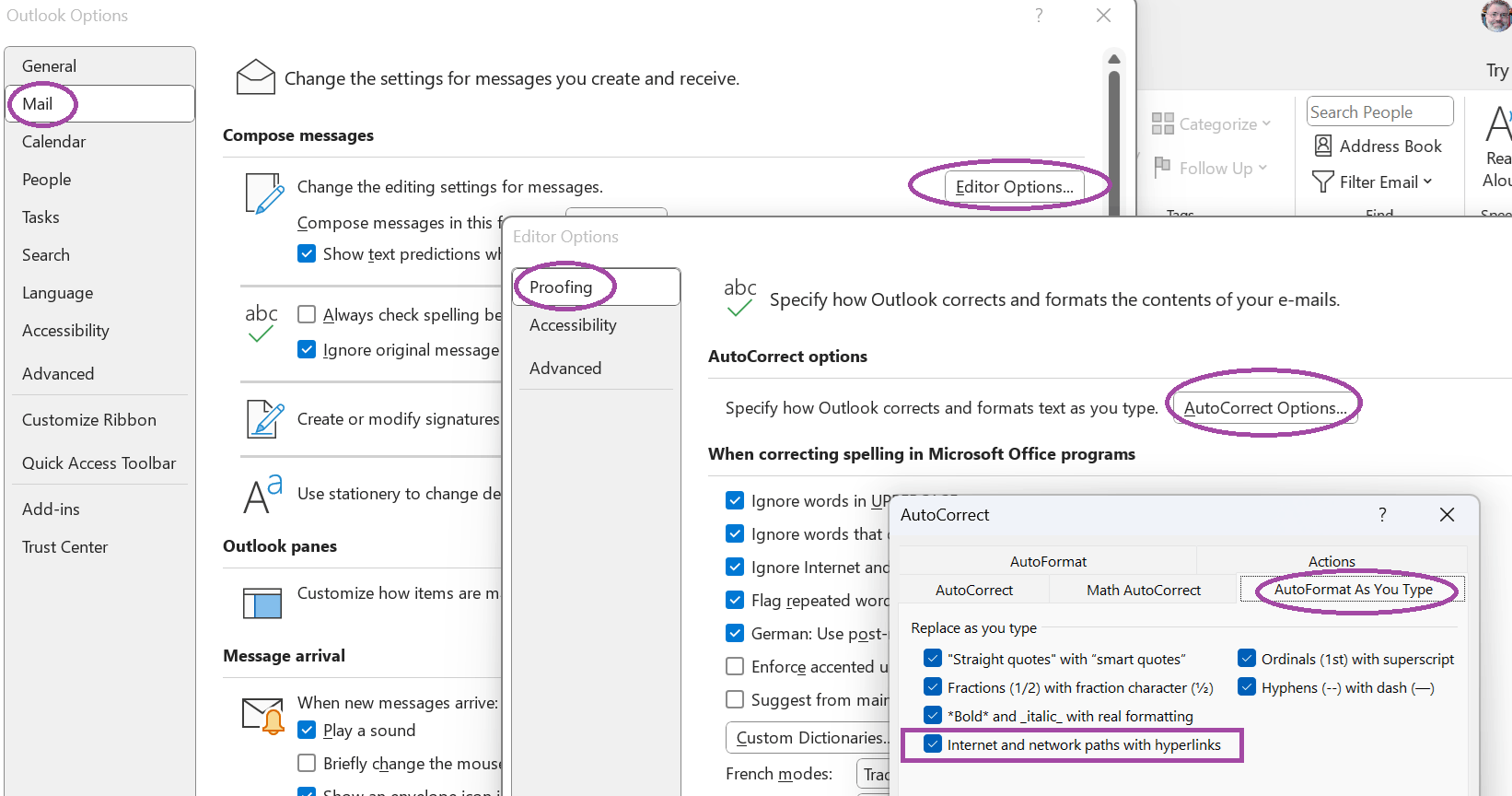Select Accessibility in Editor Options
Viewport: 1512px width, 796px height.
(x=596, y=325)
